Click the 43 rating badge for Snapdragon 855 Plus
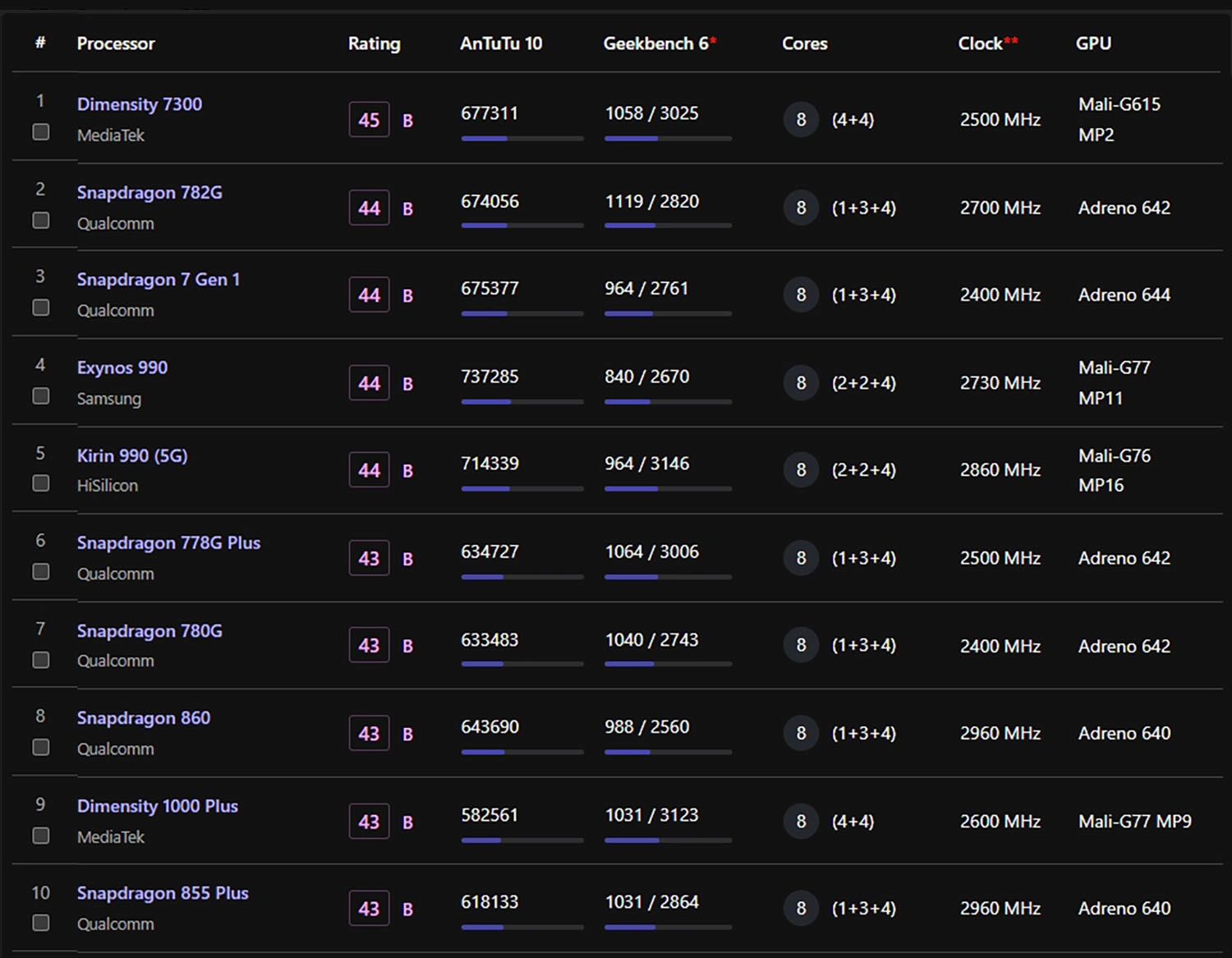Viewport: 1232px width, 958px height. click(x=369, y=909)
